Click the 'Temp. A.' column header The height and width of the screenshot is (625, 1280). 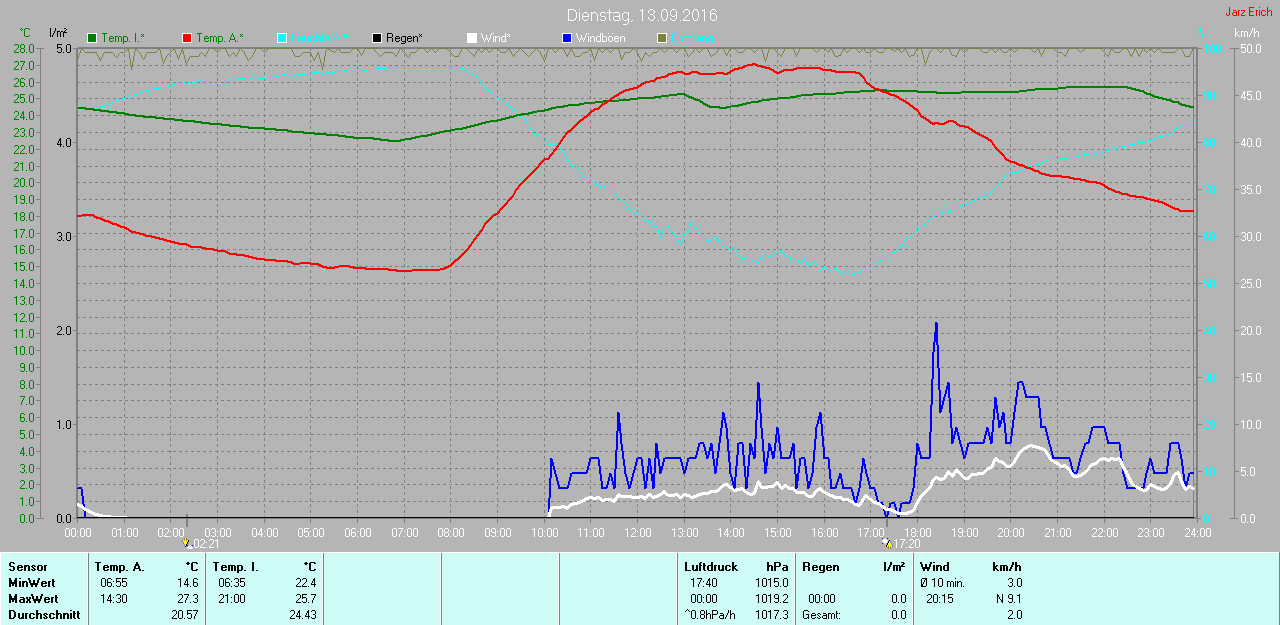[x=120, y=567]
